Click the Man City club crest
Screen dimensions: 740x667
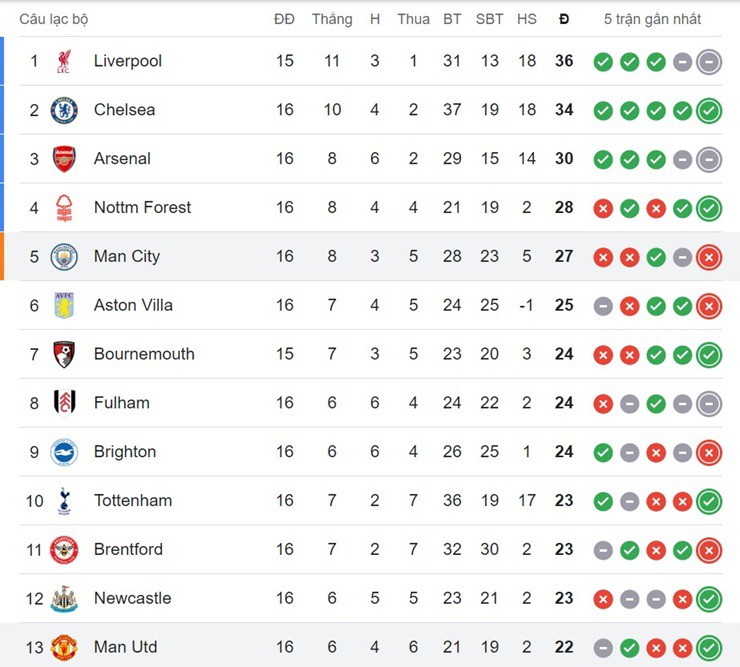[64, 257]
